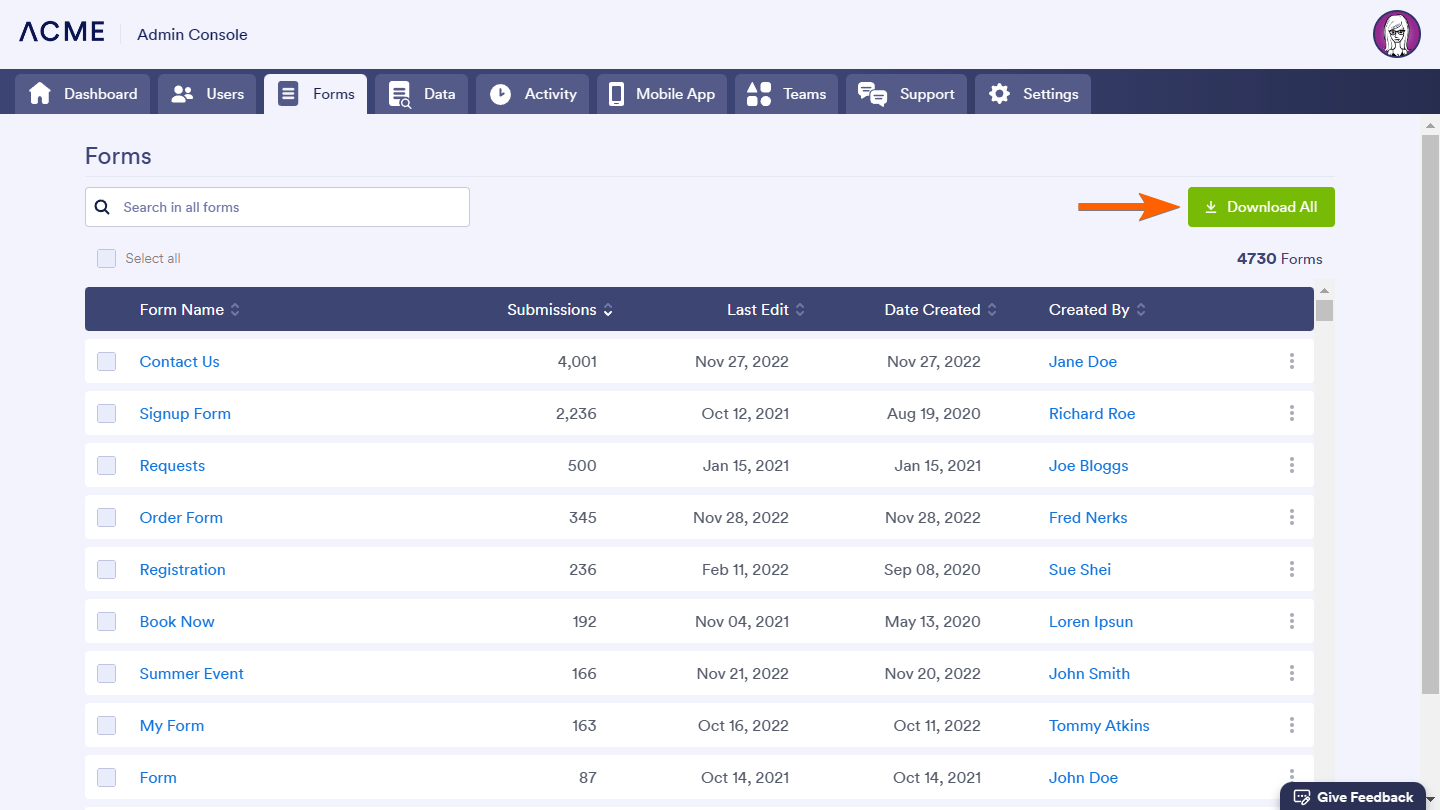Click the Teams shapes icon
This screenshot has width=1440, height=810.
(x=759, y=94)
